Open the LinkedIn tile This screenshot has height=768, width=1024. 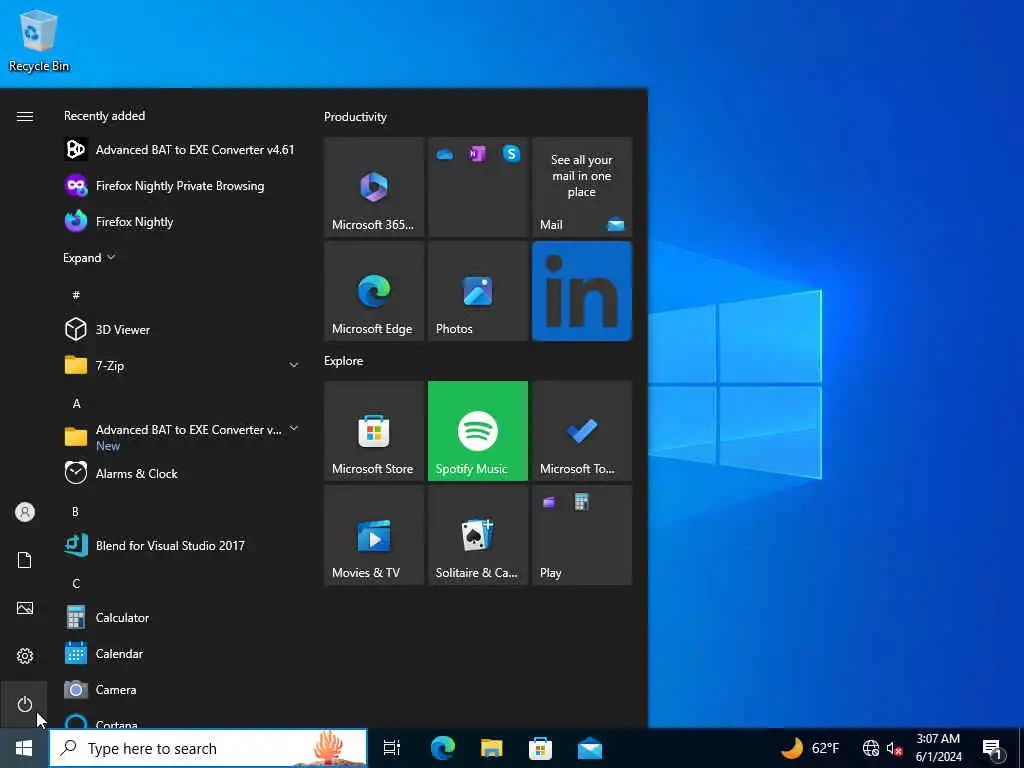coord(582,291)
